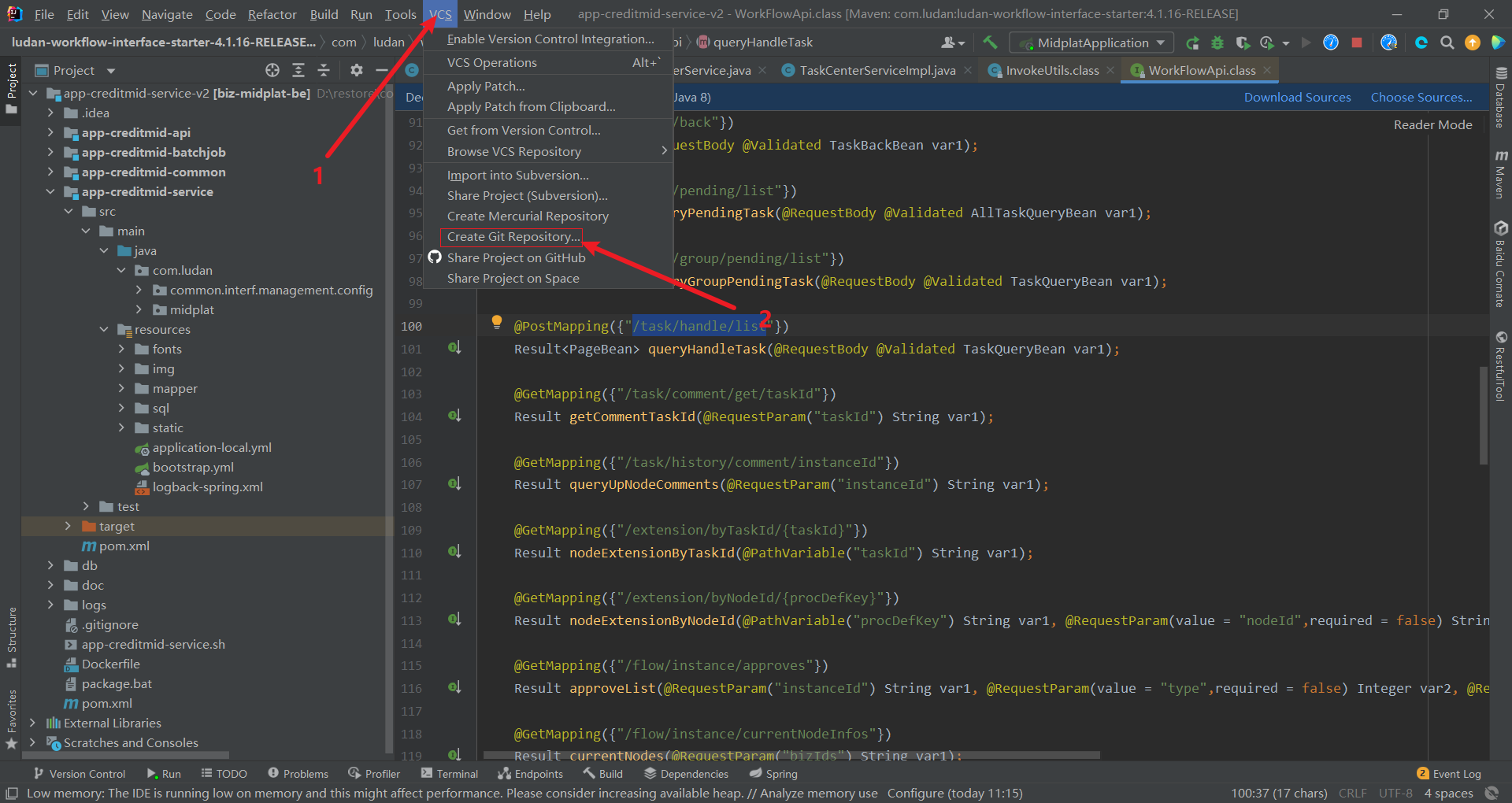Collapse all in Project panel

click(324, 70)
